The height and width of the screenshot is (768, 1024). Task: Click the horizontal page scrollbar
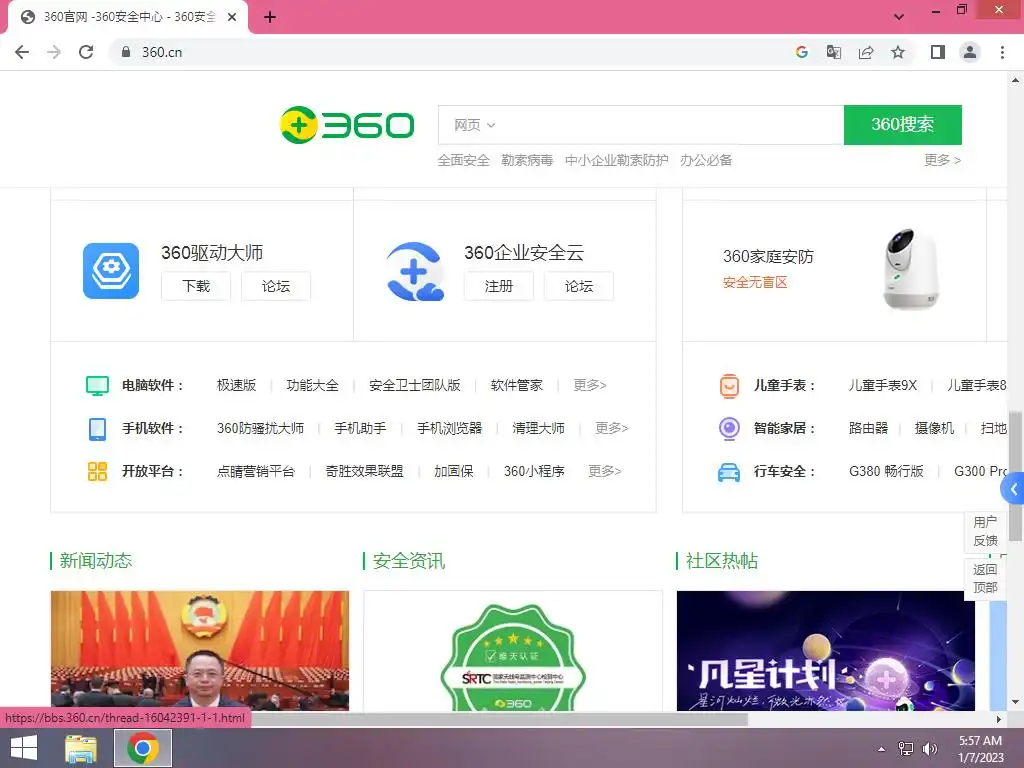point(500,720)
